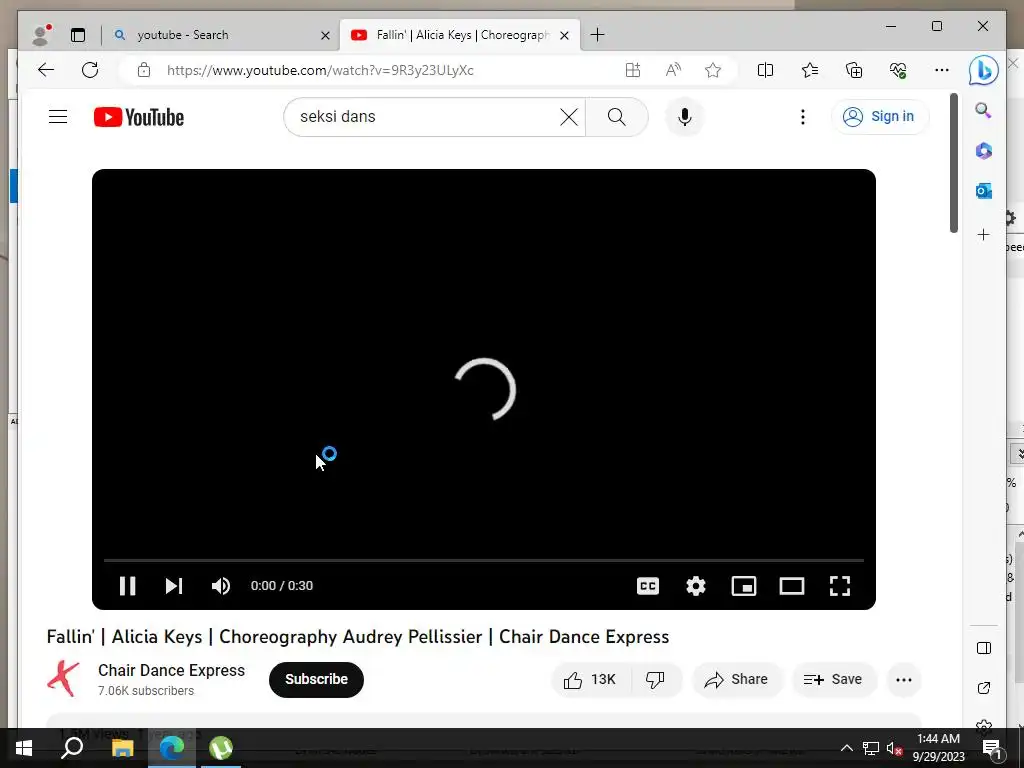Mute the video player volume
The height and width of the screenshot is (768, 1024).
[x=221, y=586]
